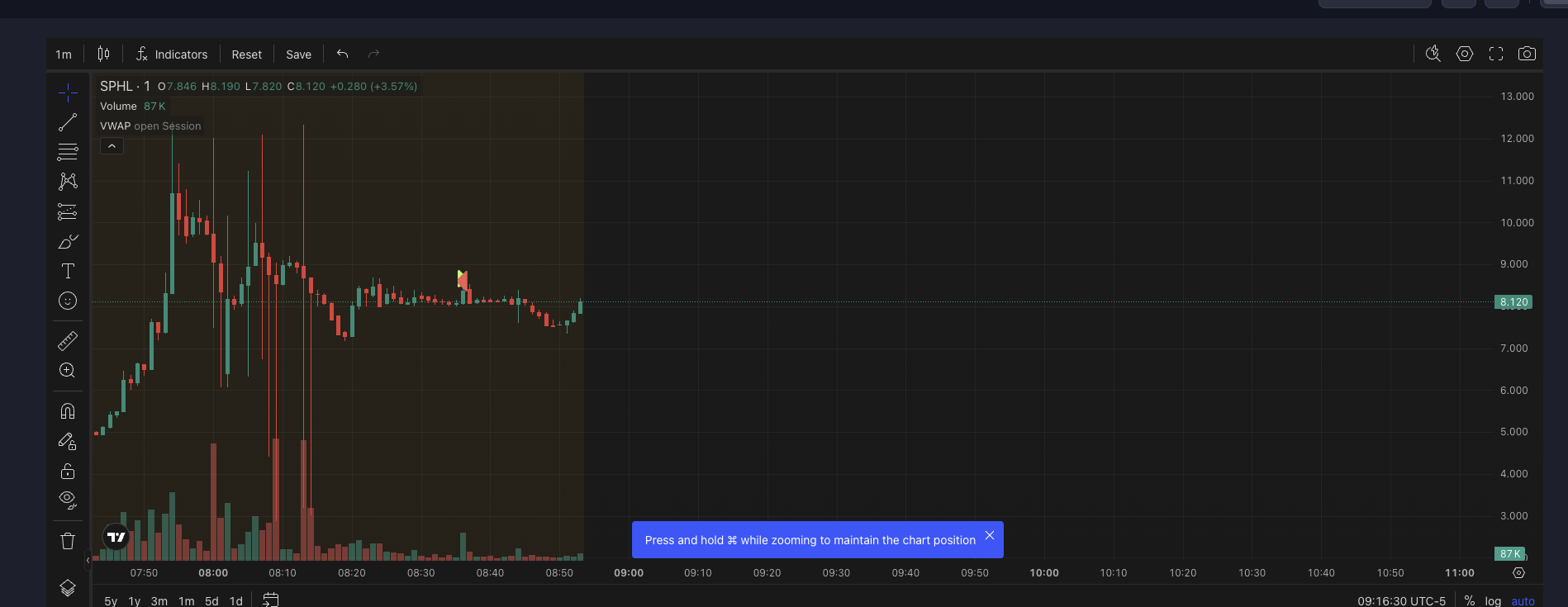Image resolution: width=1568 pixels, height=607 pixels.
Task: Take a chart snapshot with camera icon
Action: [1527, 54]
